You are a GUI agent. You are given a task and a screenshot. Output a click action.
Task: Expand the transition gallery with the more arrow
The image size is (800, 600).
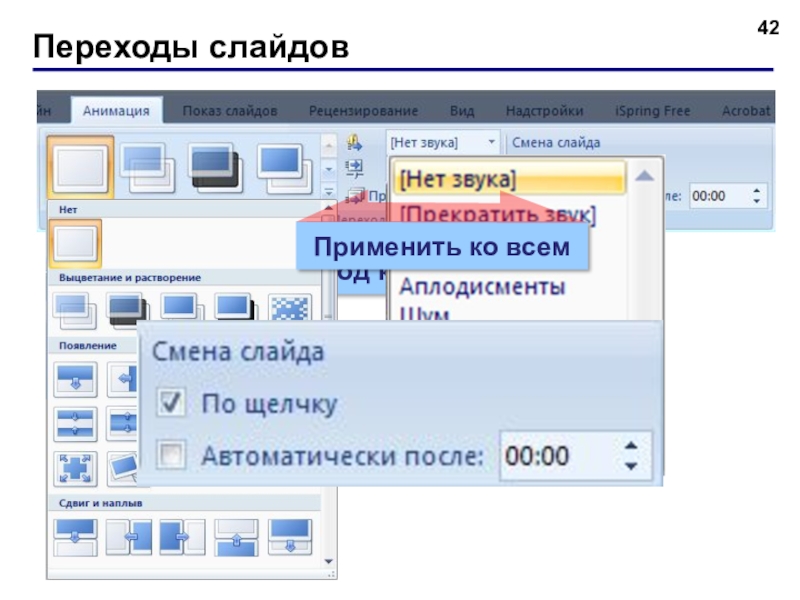[329, 192]
